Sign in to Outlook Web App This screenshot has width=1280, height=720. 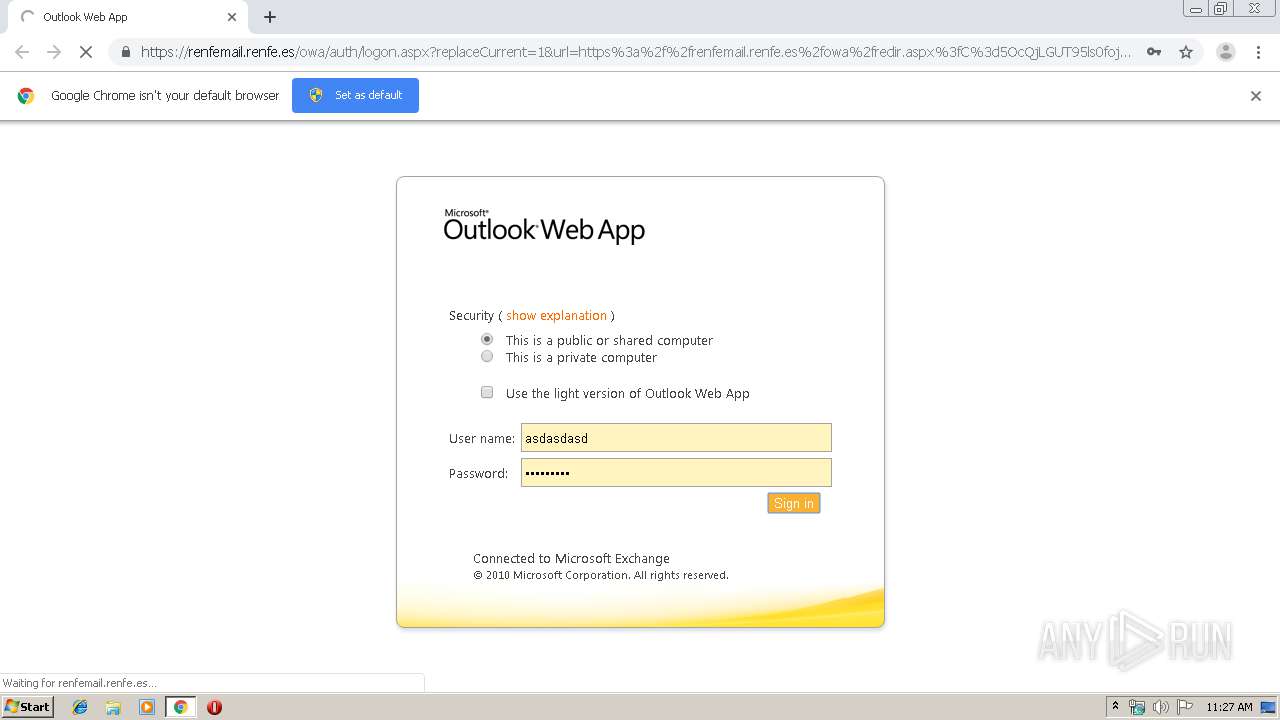(x=794, y=503)
